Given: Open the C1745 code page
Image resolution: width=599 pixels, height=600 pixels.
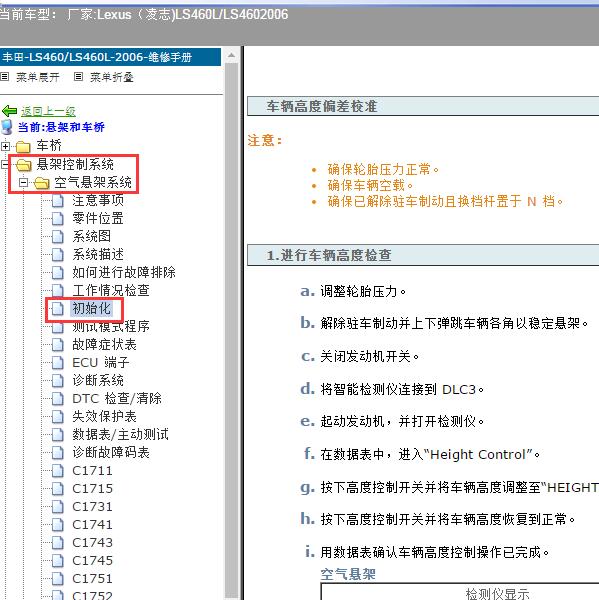Looking at the screenshot, I should click(93, 561).
